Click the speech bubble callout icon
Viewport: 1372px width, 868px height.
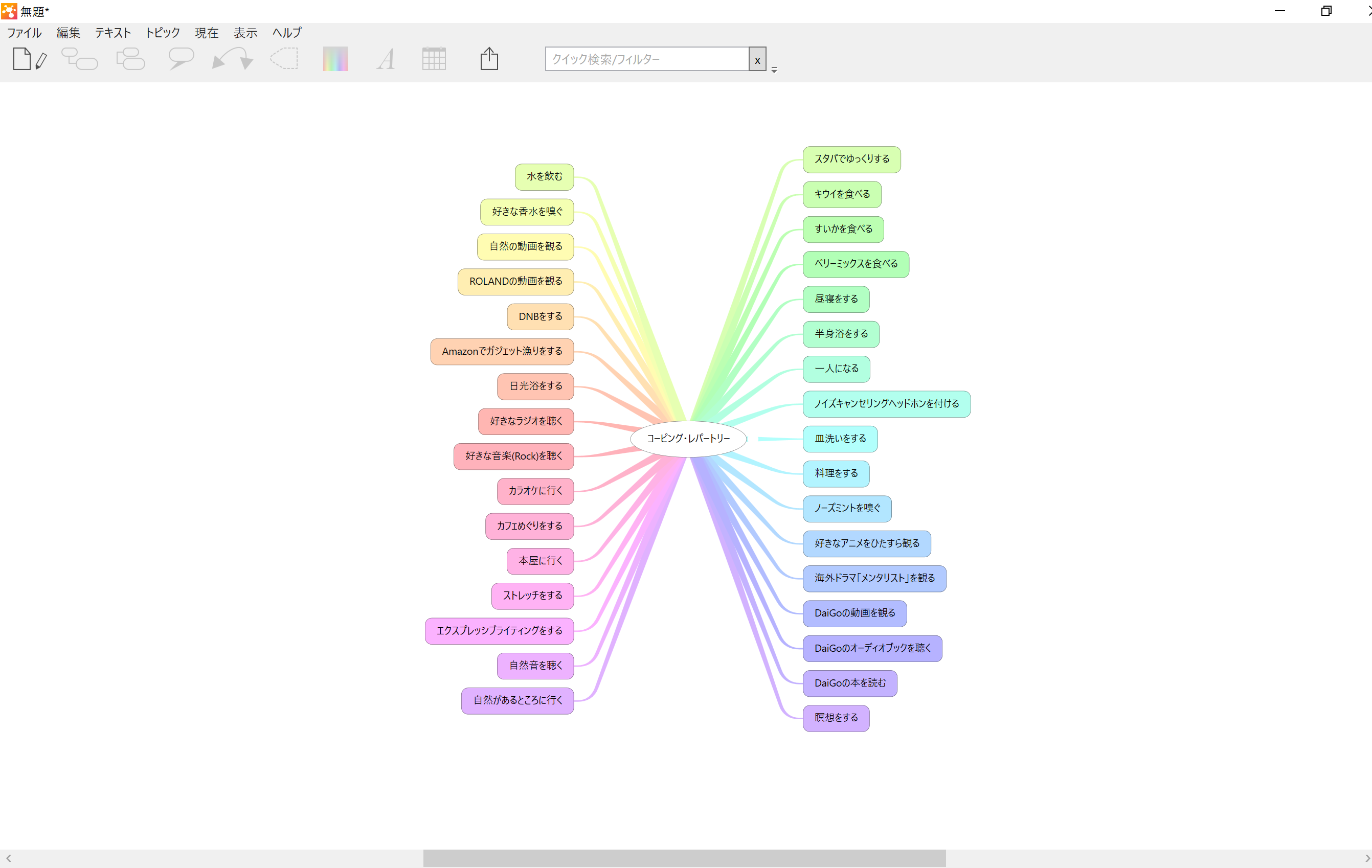pyautogui.click(x=181, y=59)
